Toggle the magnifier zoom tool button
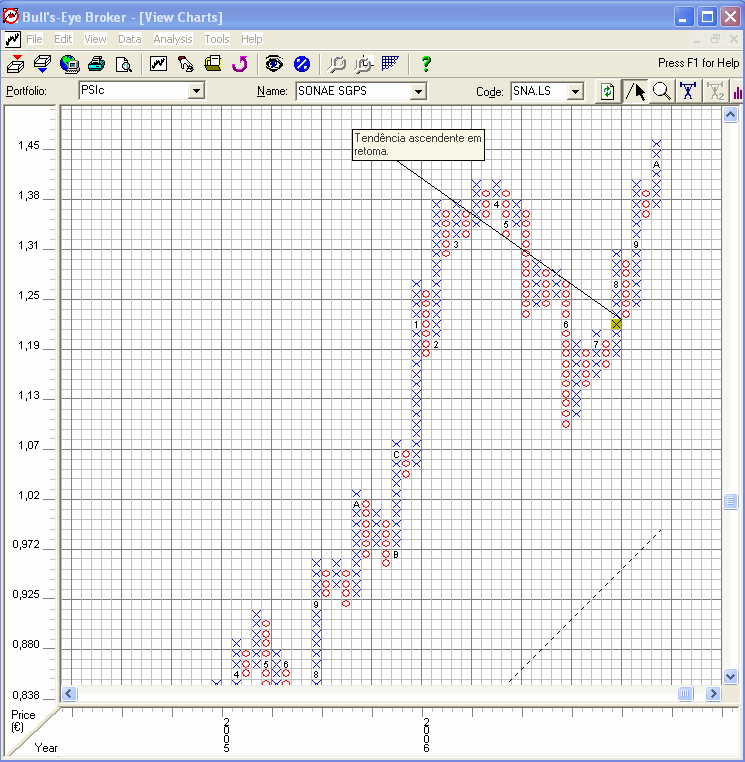The height and width of the screenshot is (762, 745). click(x=661, y=91)
